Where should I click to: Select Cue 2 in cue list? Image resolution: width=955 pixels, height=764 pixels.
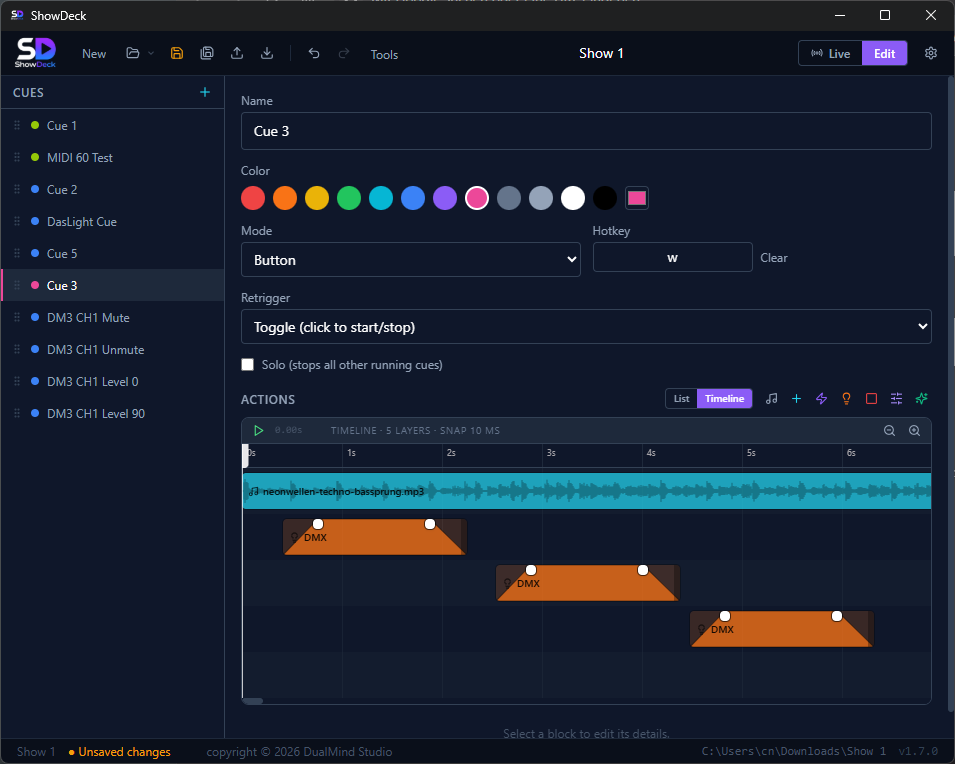coord(113,189)
